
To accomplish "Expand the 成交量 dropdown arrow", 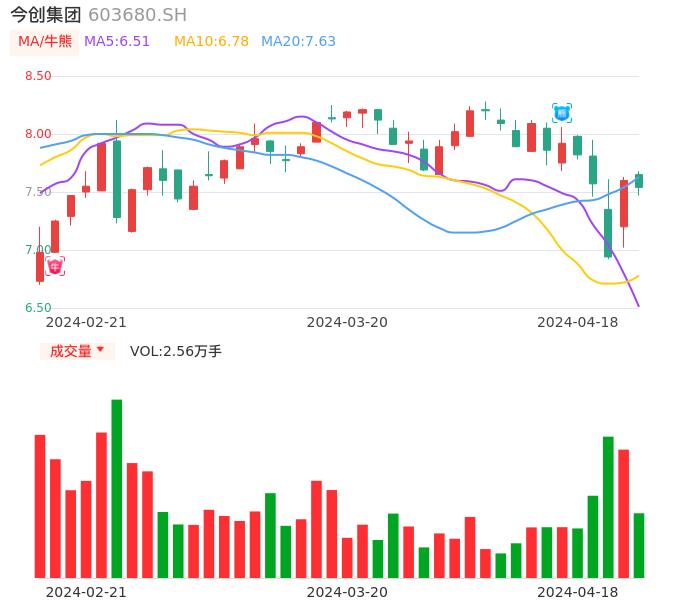I will click(x=100, y=350).
